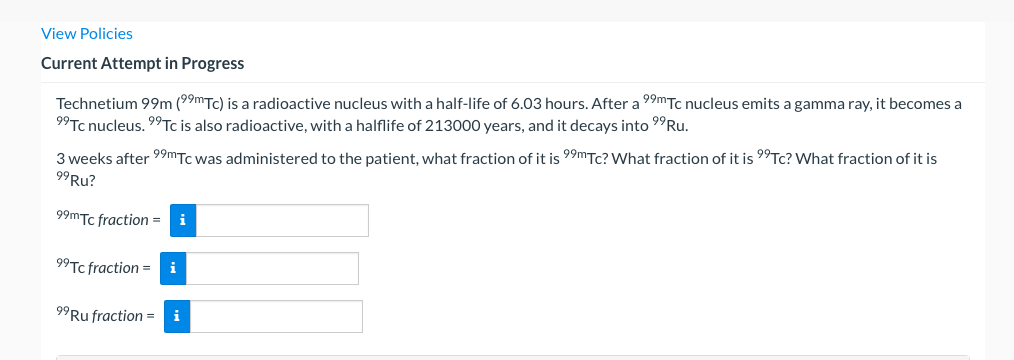Click '3 weeks after' in the question

[x=103, y=158]
